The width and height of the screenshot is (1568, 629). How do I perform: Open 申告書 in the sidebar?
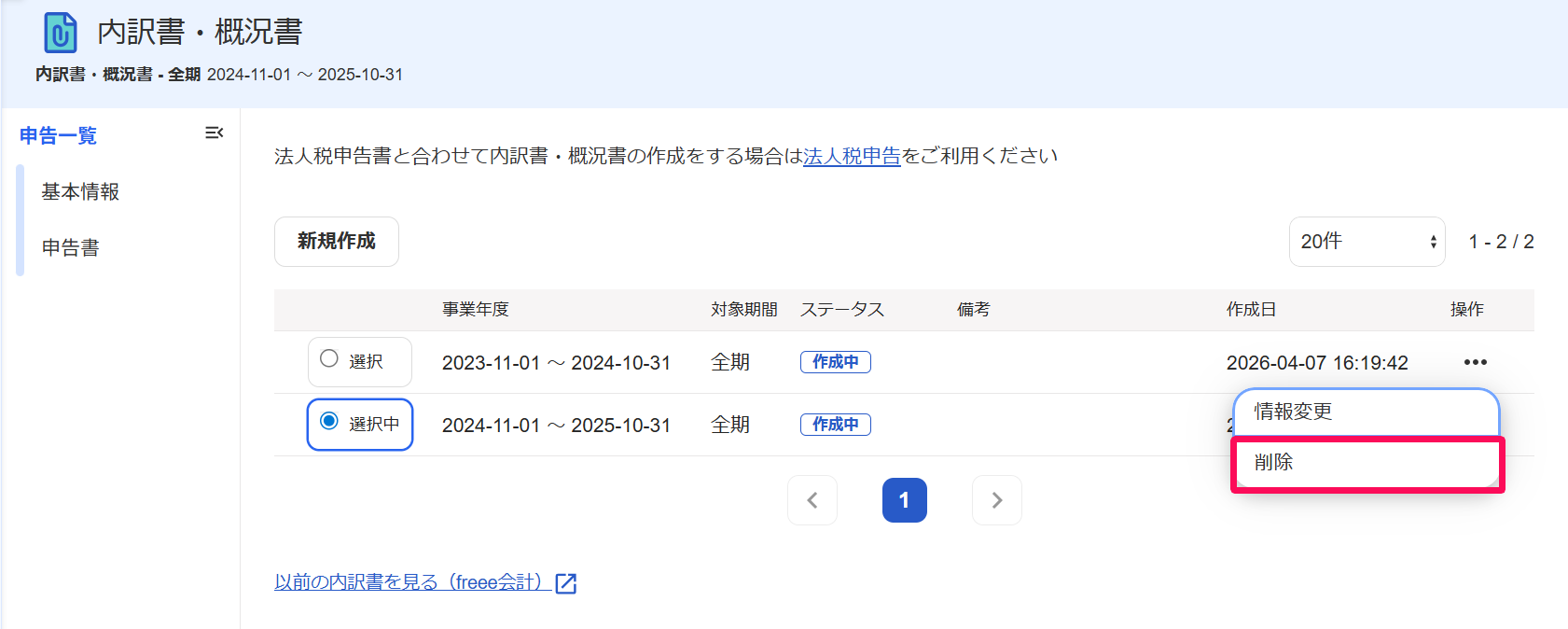tap(70, 248)
